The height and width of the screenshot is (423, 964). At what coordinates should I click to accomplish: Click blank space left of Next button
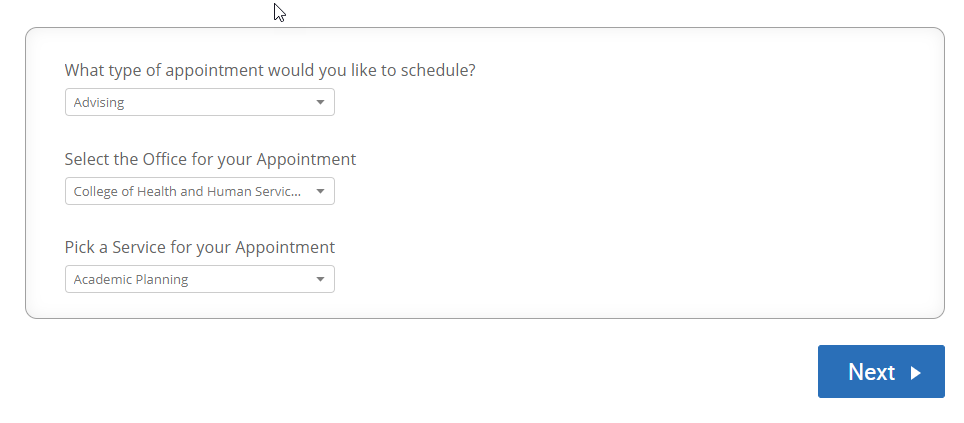point(430,371)
